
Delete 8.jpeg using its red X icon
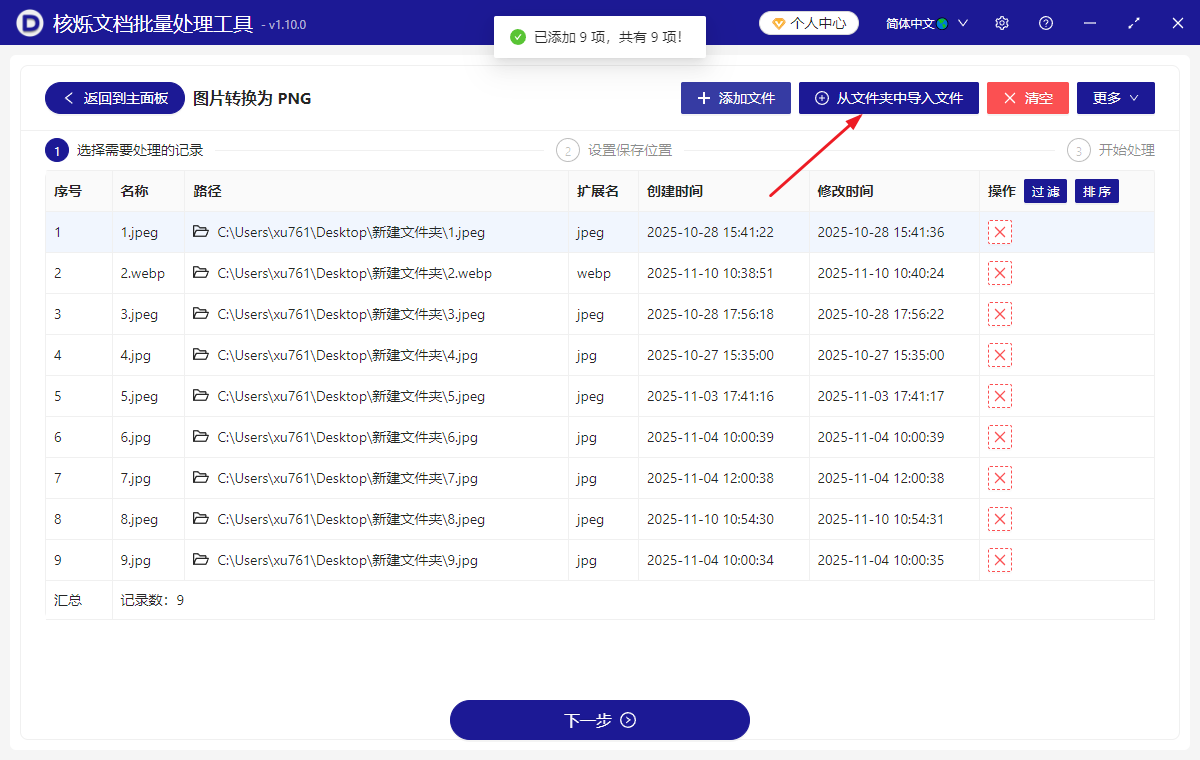(999, 518)
